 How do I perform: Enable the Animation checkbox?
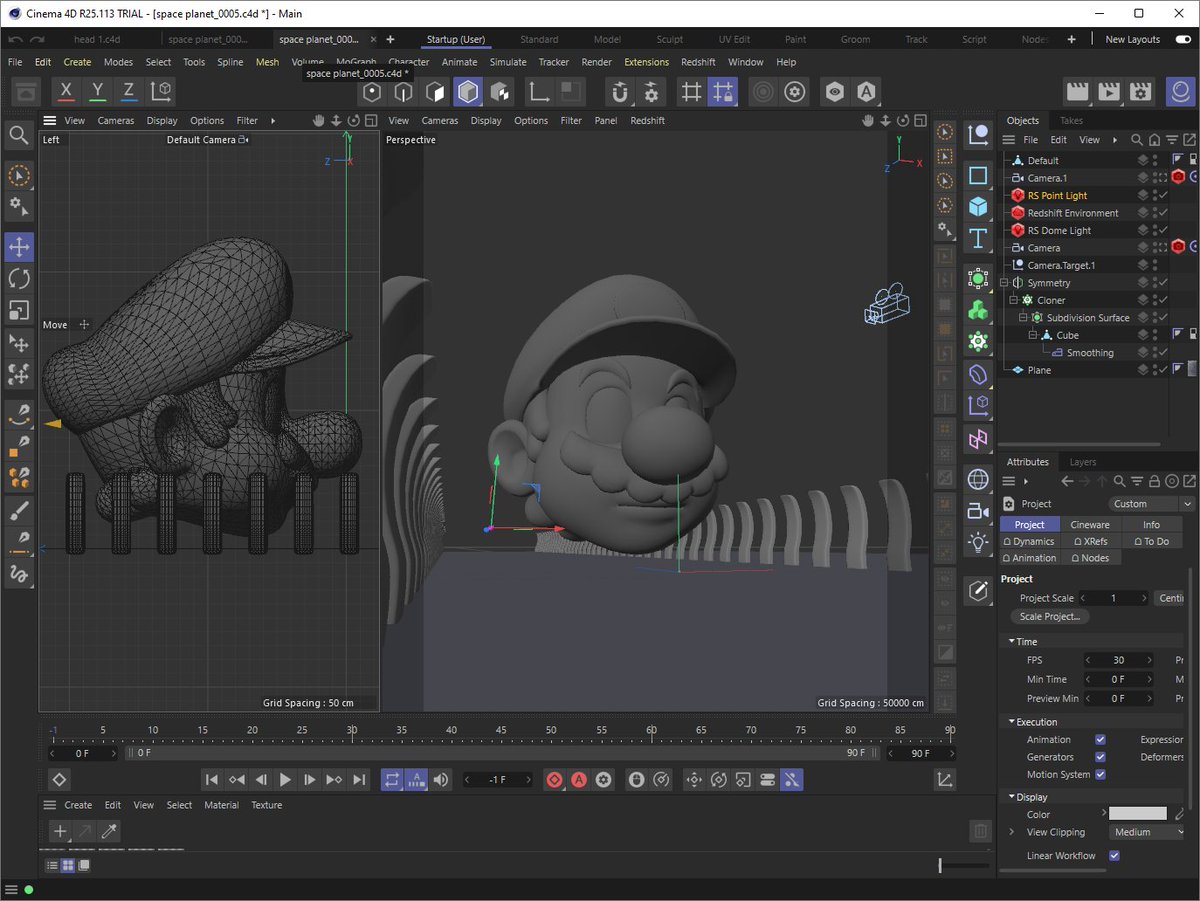[x=1100, y=740]
